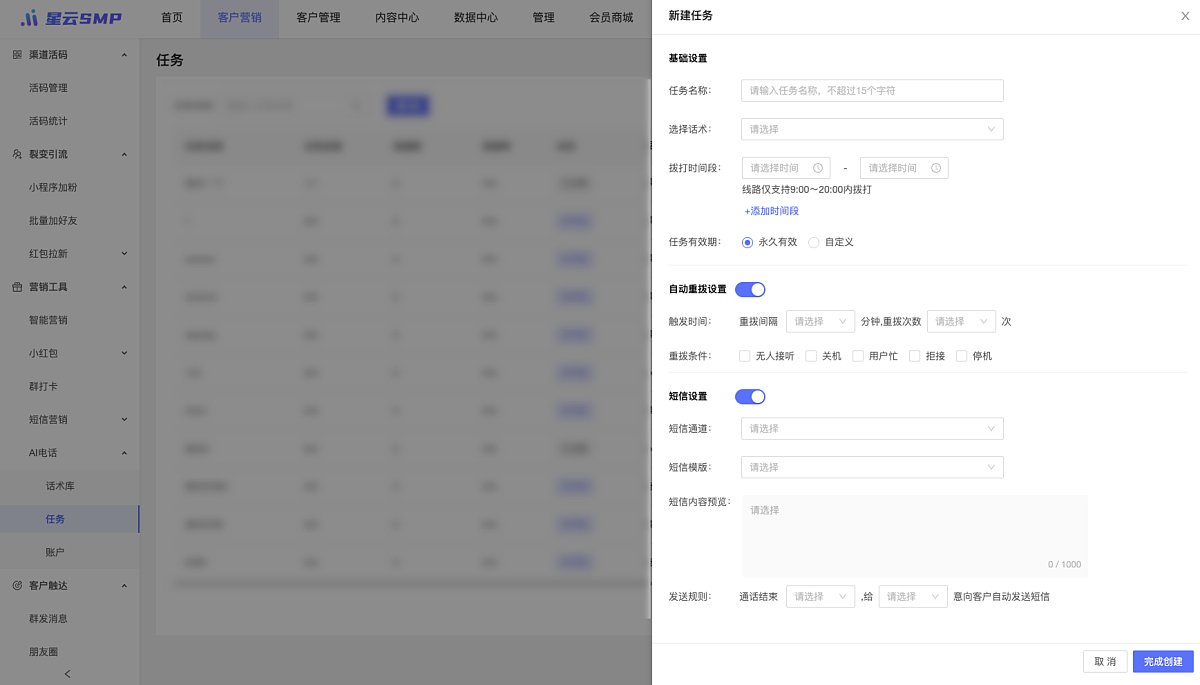
Task: Click the 星云SMP logo
Action: point(70,18)
